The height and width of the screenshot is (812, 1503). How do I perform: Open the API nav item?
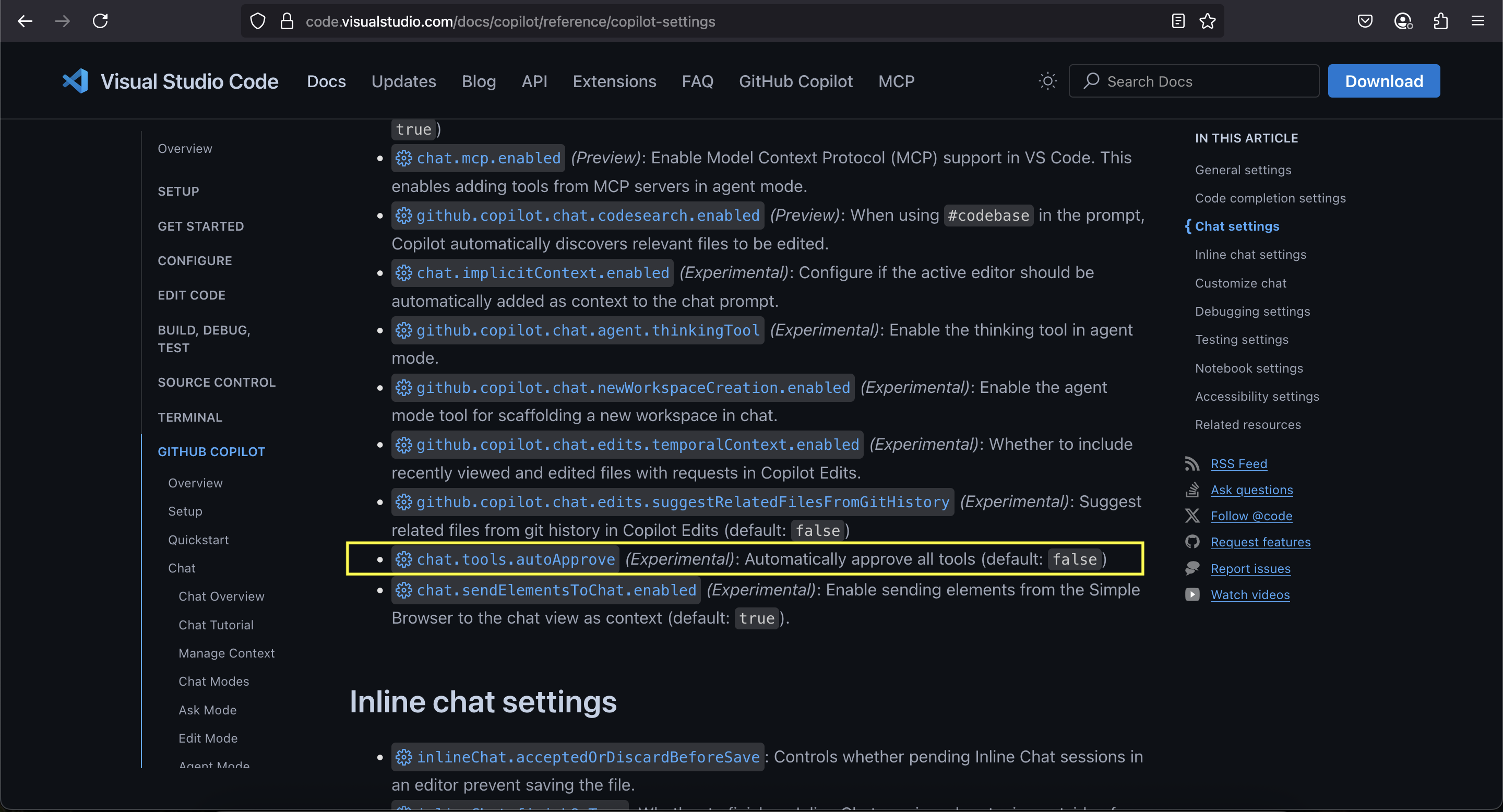(x=534, y=81)
